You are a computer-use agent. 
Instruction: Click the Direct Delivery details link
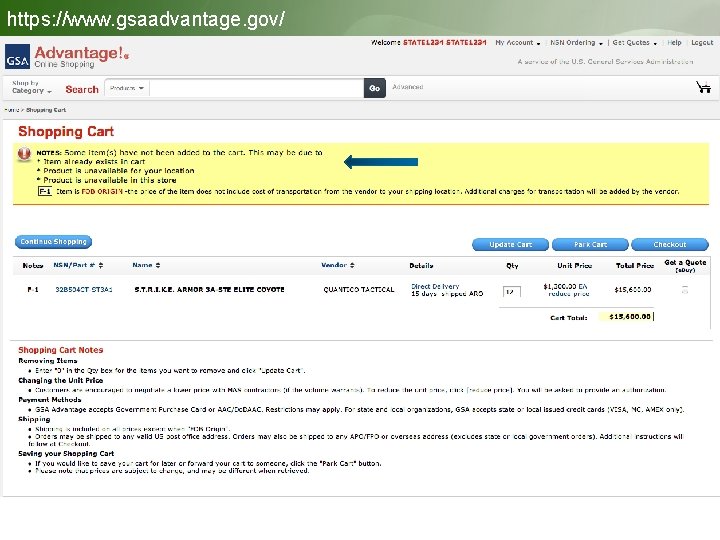(435, 286)
